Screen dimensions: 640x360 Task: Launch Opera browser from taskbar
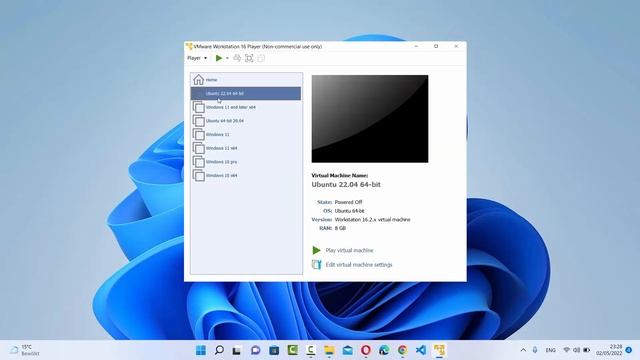[366, 350]
